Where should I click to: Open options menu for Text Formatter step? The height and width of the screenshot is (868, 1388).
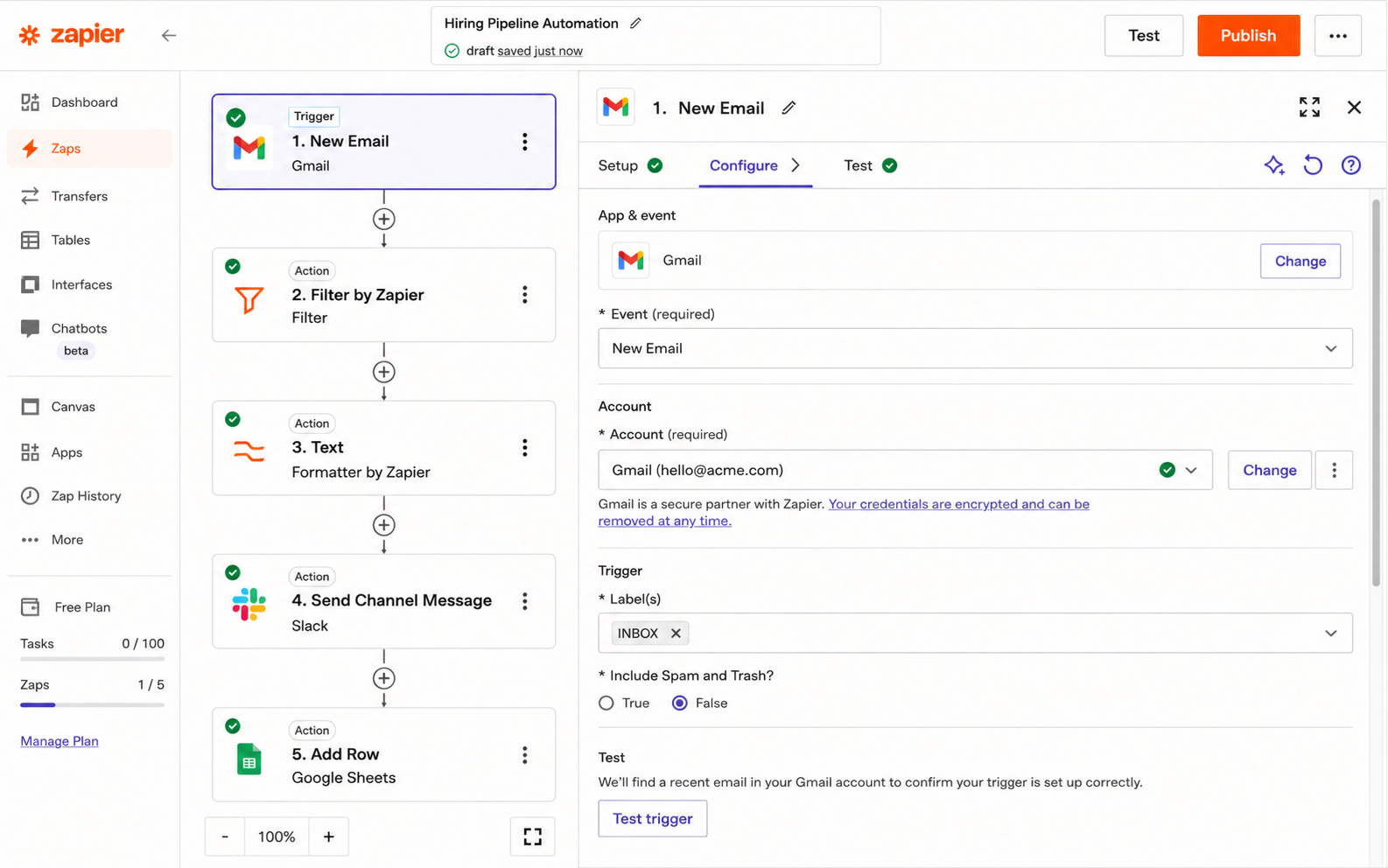point(524,448)
